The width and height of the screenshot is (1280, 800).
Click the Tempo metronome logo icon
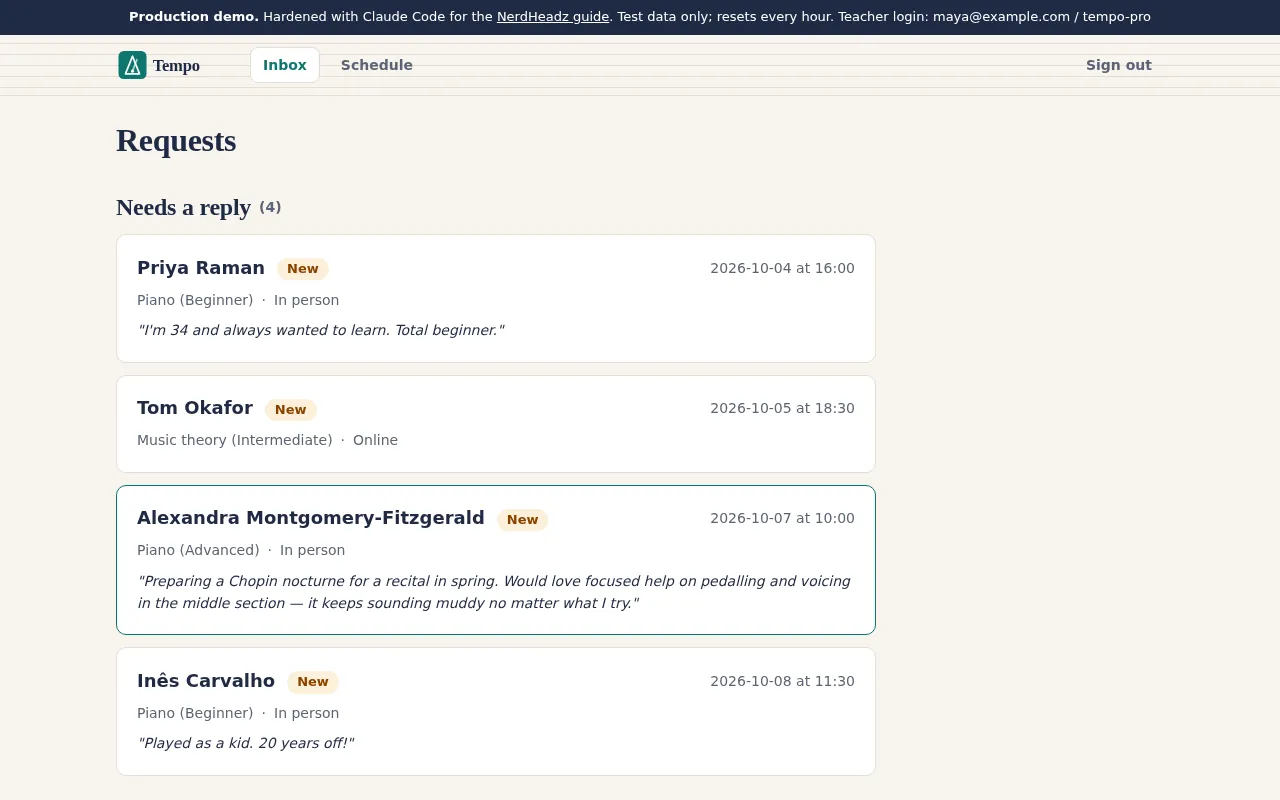coord(132,65)
